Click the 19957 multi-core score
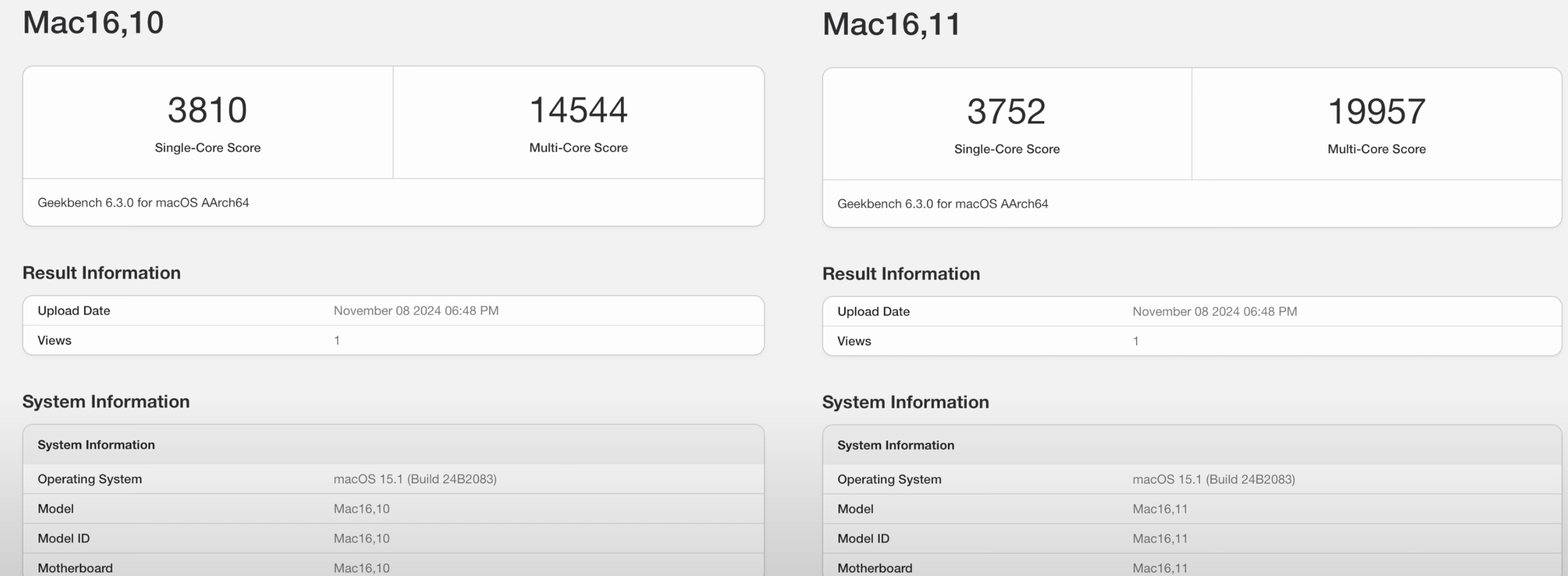This screenshot has height=576, width=1568. (x=1376, y=111)
